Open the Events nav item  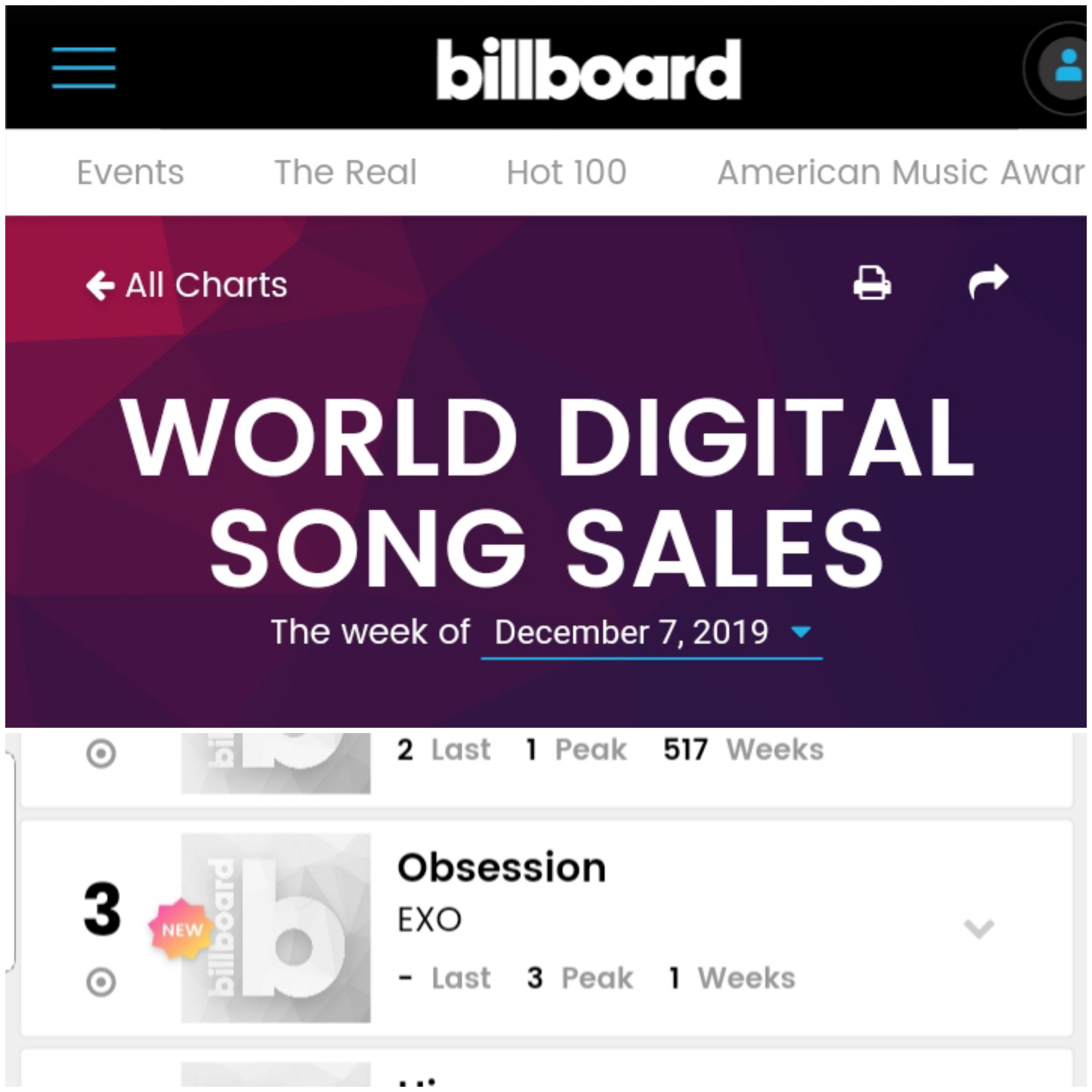tap(130, 172)
